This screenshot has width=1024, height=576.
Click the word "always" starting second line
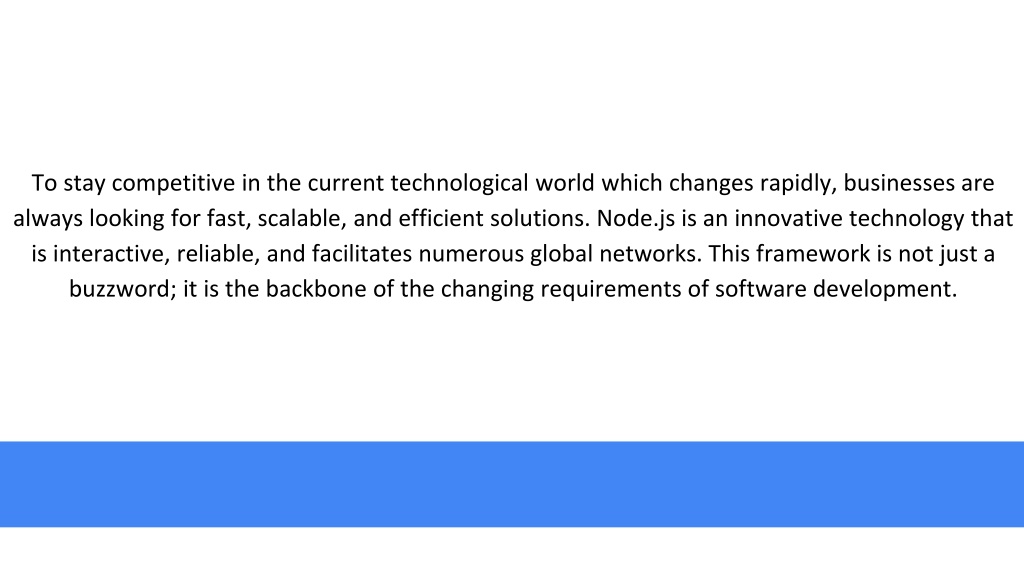[48, 218]
